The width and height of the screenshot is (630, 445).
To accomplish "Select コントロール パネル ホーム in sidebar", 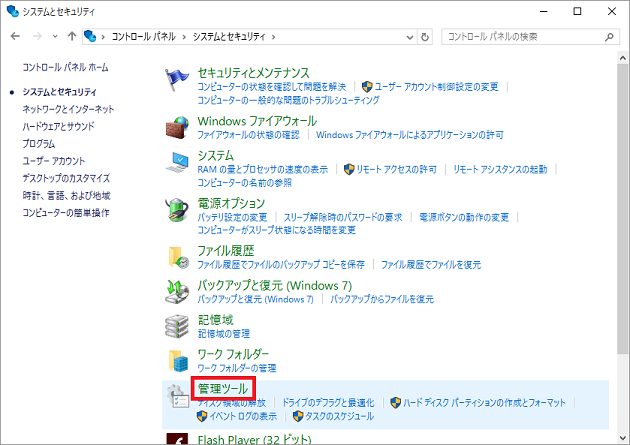I will (65, 67).
